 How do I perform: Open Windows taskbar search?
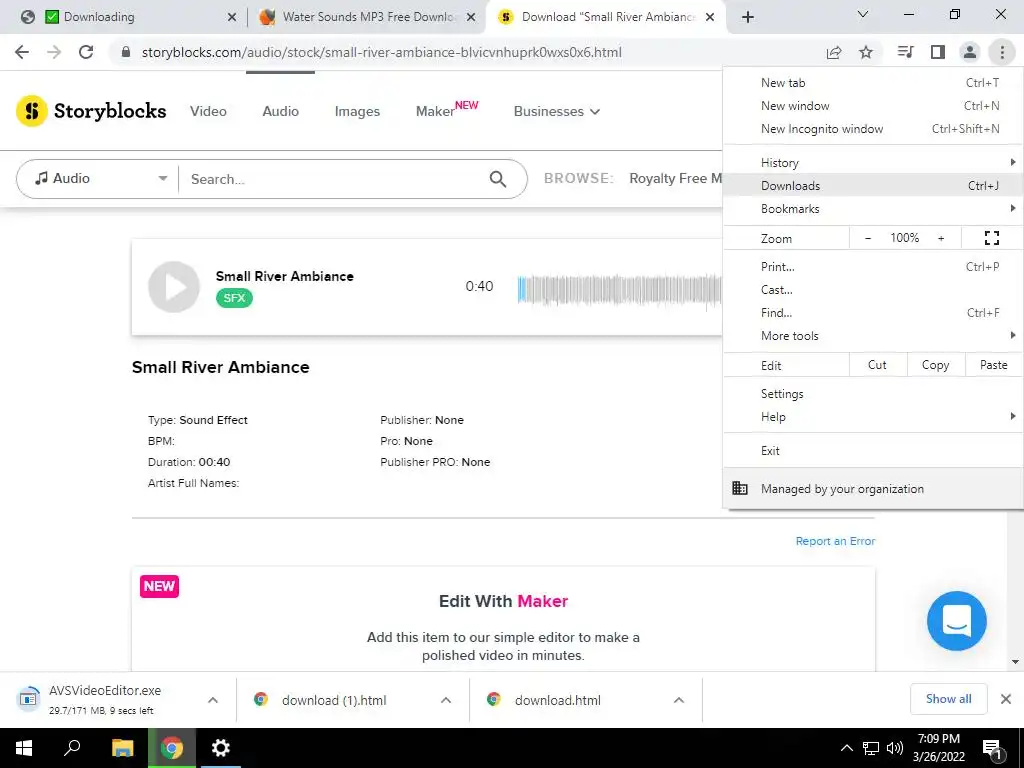72,748
